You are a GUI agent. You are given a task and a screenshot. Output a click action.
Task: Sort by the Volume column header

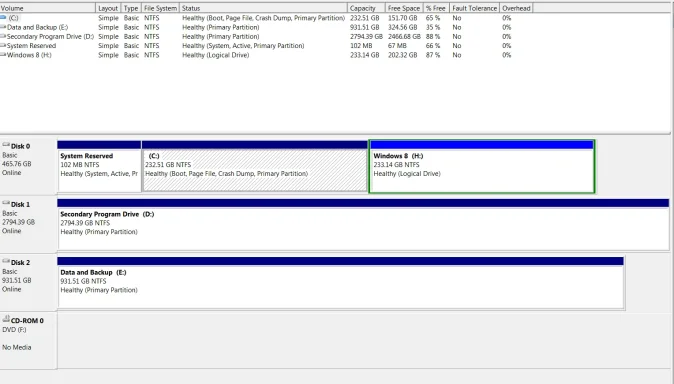tap(47, 8)
